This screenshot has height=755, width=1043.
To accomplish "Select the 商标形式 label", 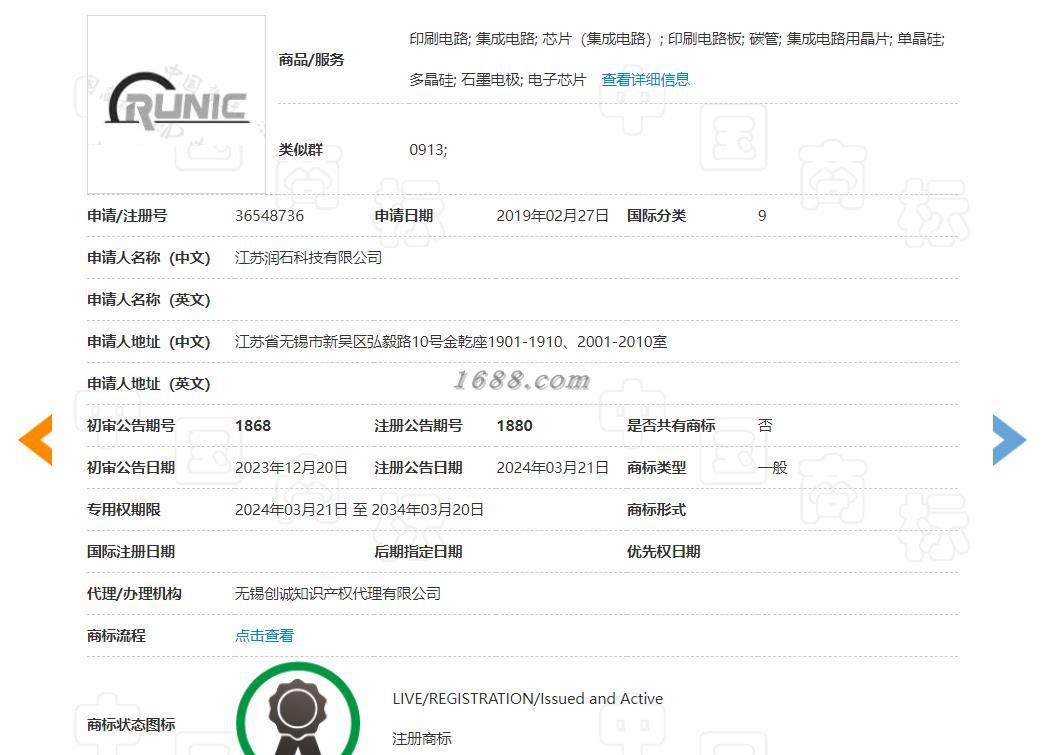I will tap(657, 510).
